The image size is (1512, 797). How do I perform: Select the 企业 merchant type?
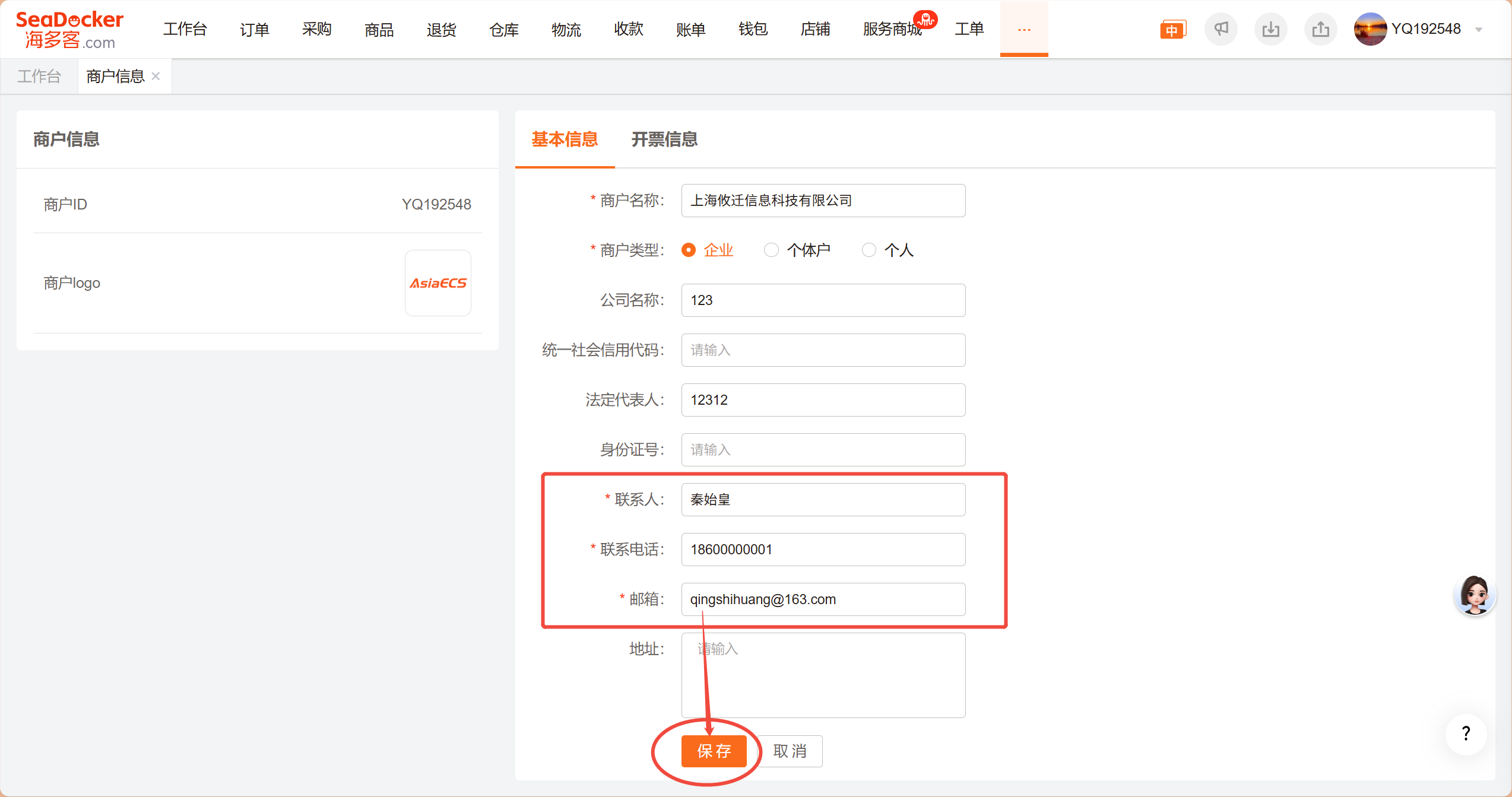[x=689, y=250]
